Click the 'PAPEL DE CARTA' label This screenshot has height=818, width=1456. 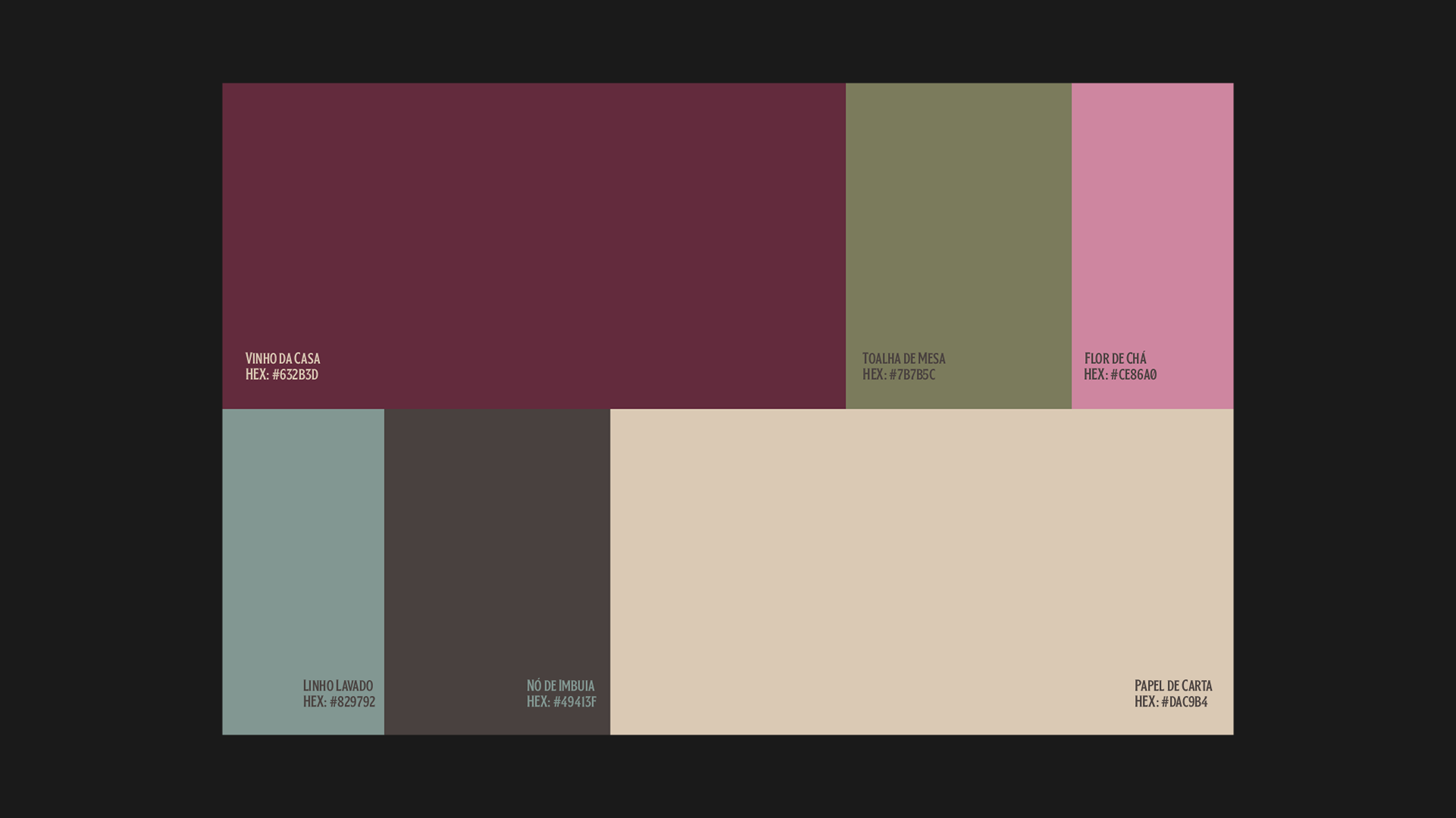point(1173,686)
